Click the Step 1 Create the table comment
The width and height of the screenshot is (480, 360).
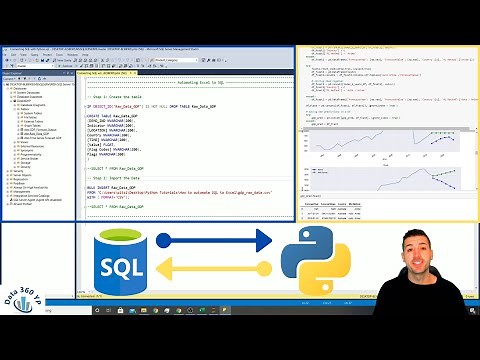(114, 97)
